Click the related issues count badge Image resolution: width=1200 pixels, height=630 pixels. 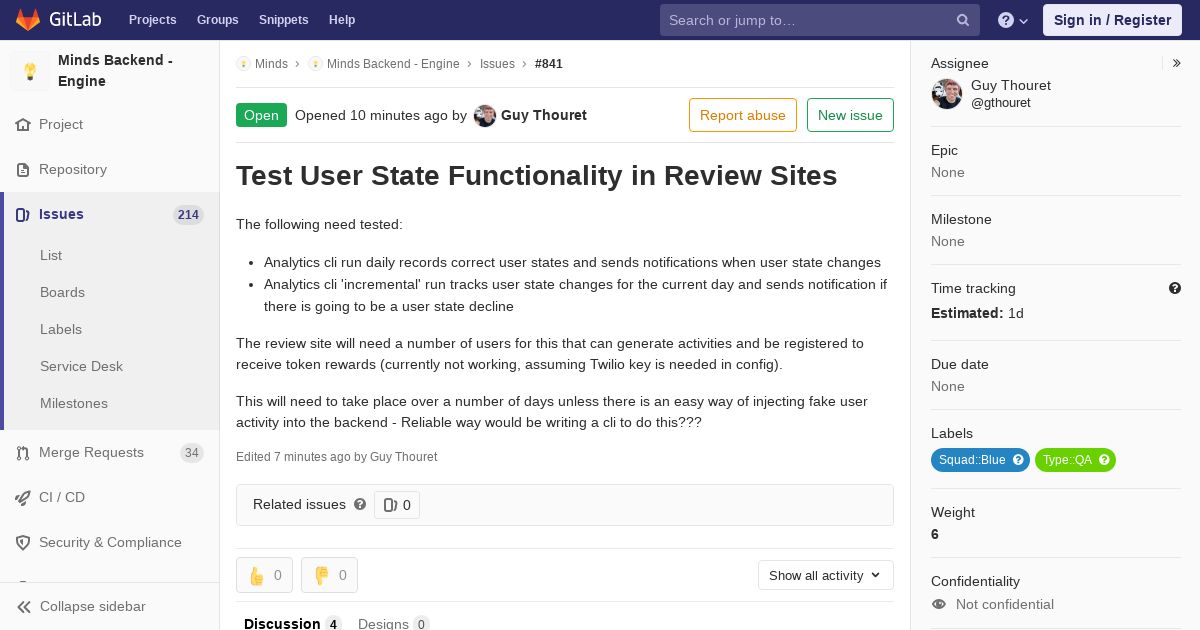pyautogui.click(x=397, y=505)
